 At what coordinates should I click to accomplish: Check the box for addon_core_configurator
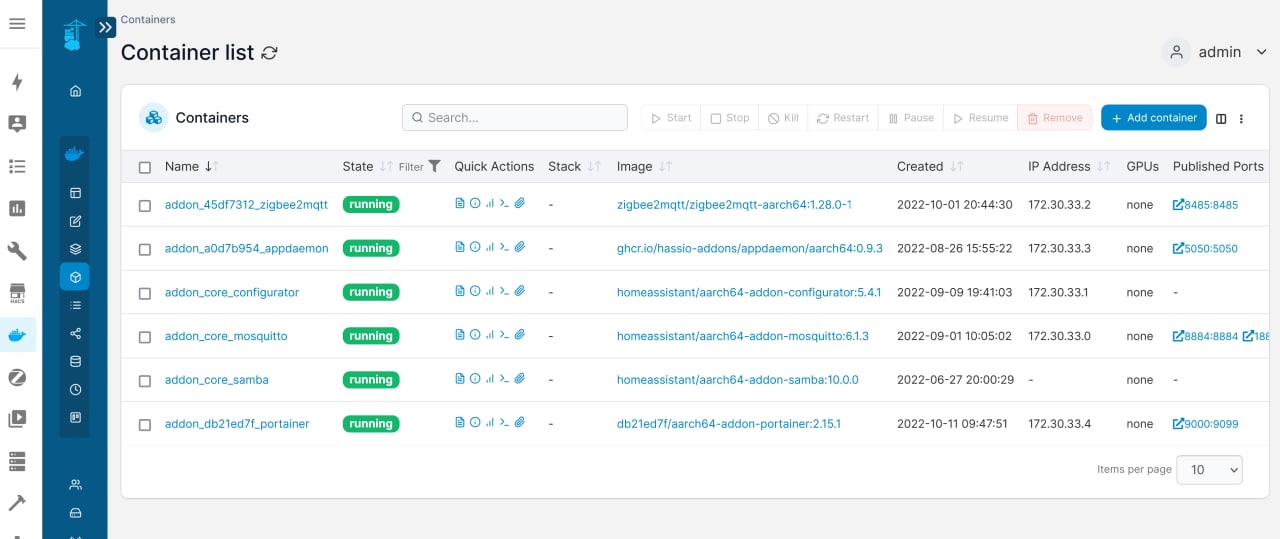(x=145, y=293)
